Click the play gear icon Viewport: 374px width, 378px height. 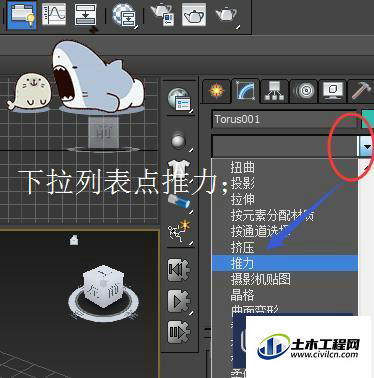point(179,301)
